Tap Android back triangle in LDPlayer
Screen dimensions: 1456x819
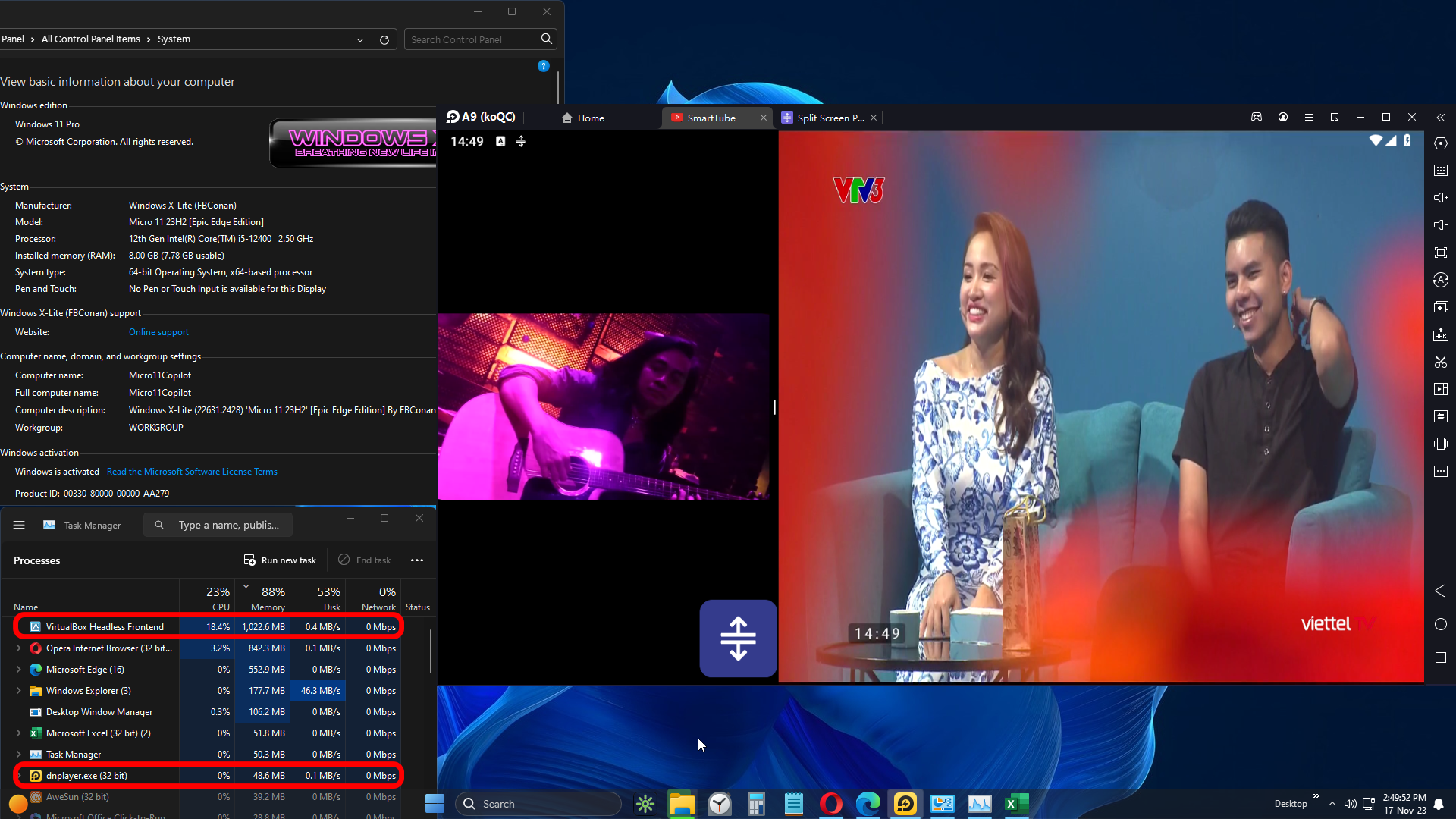click(x=1441, y=591)
